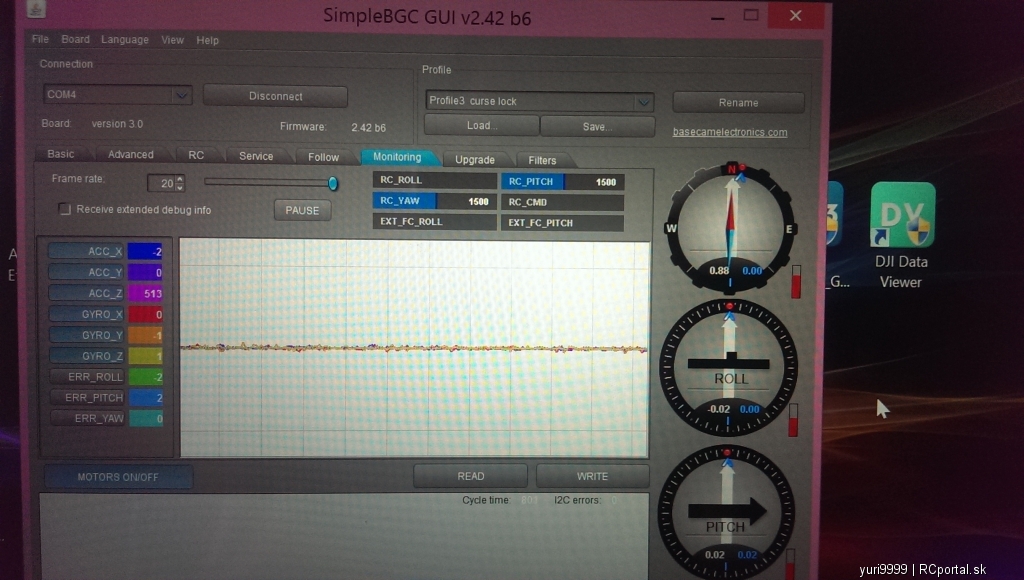Toggle the ACC_Z graph channel
This screenshot has width=1024, height=580.
tap(86, 293)
